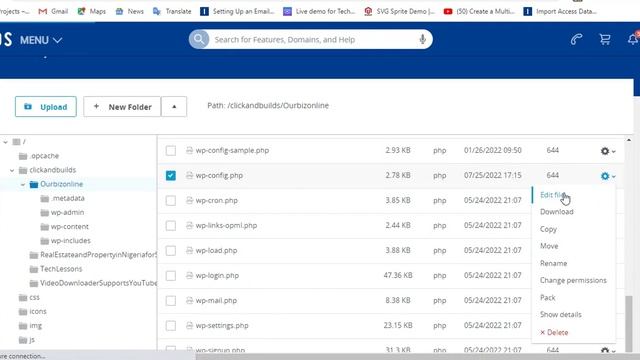Open gear menu for wp-config-sample.php

click(607, 151)
